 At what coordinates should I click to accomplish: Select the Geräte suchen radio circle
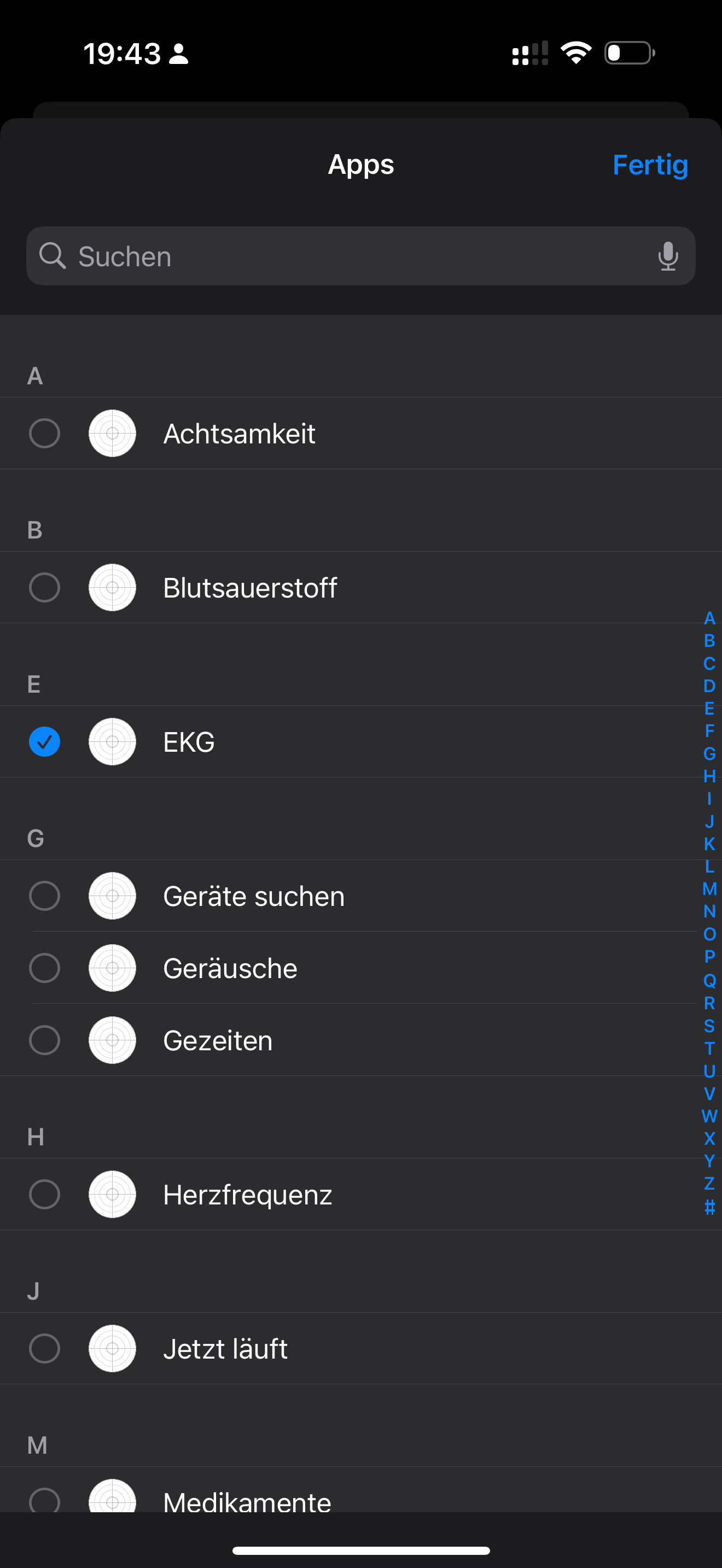click(x=44, y=896)
